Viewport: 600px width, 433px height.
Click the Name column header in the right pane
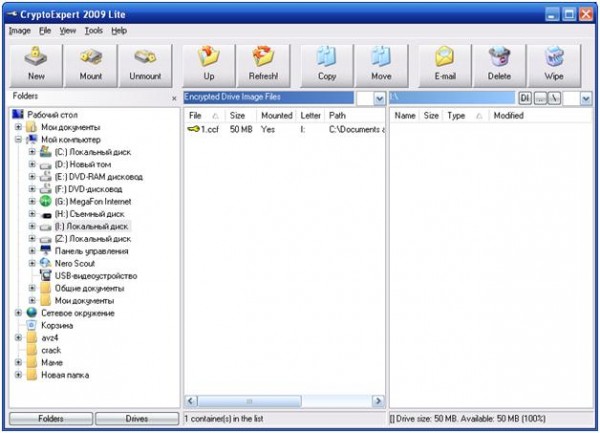pyautogui.click(x=405, y=116)
